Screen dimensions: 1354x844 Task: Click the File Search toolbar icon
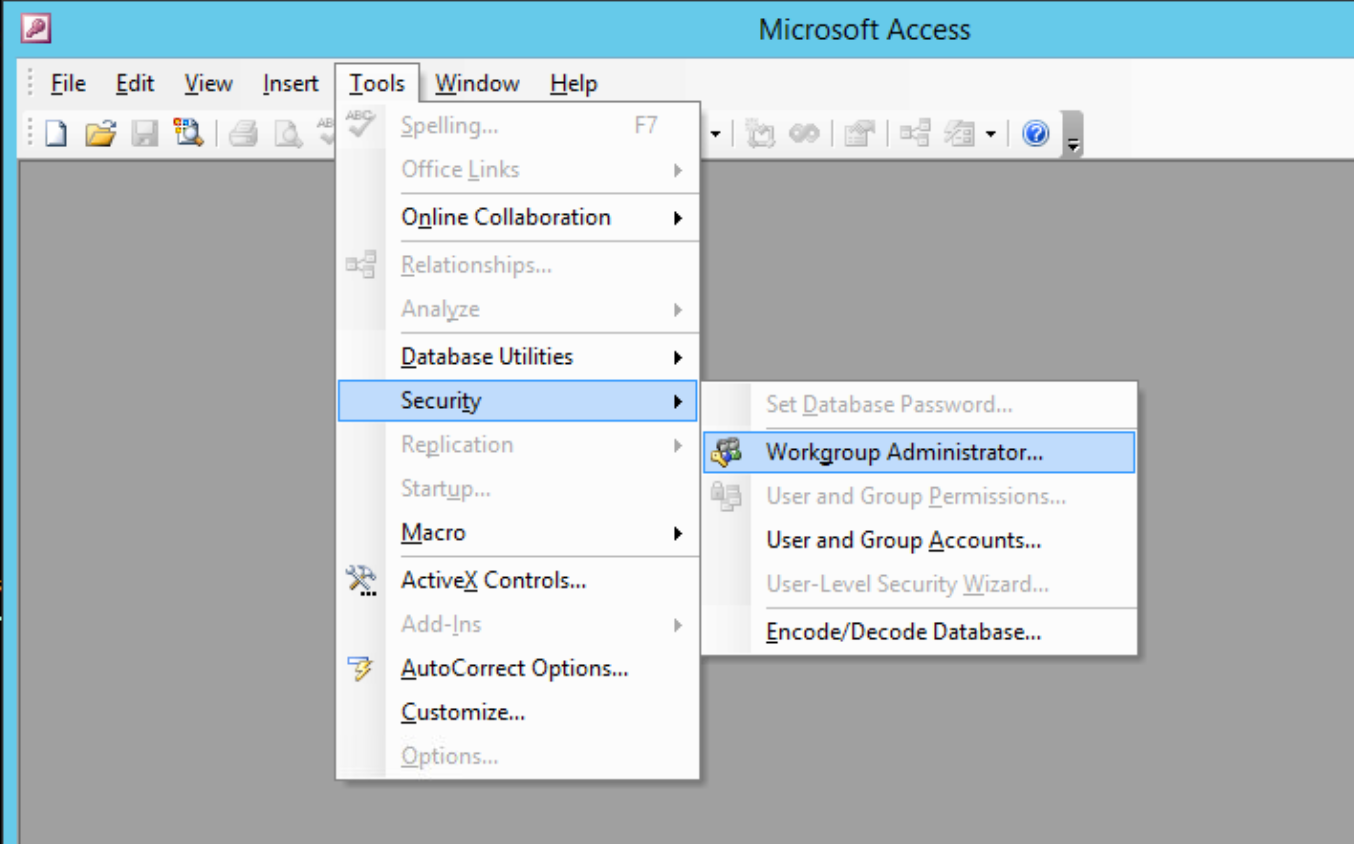pyautogui.click(x=188, y=132)
